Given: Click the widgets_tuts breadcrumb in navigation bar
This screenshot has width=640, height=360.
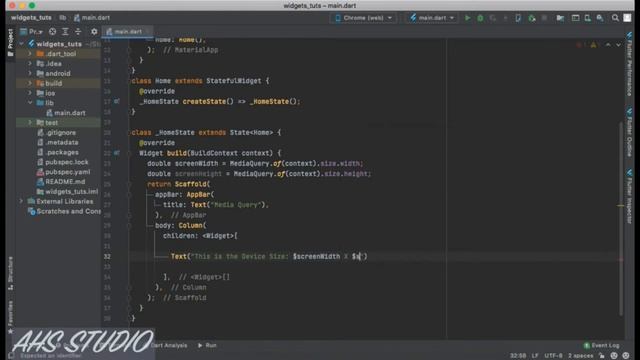Looking at the screenshot, I should [31, 18].
